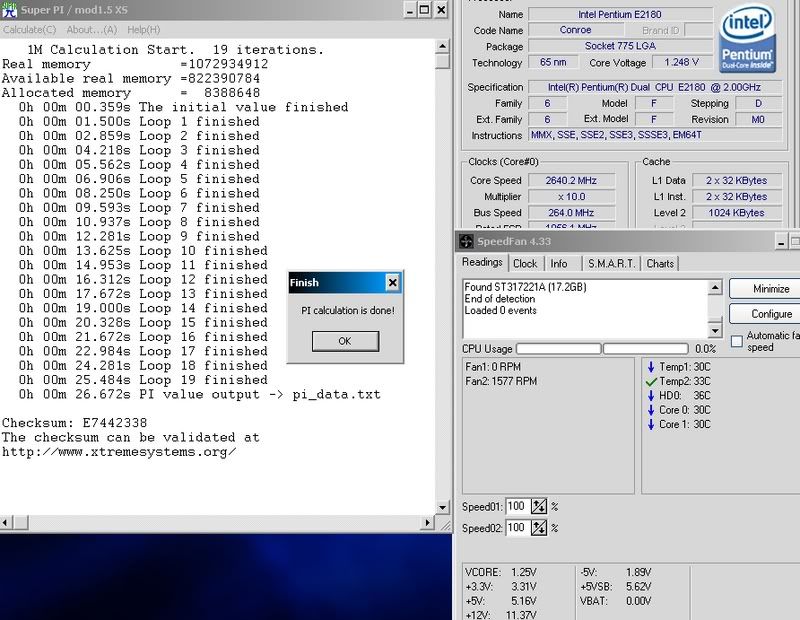
Task: Click the Core 1 blue down-arrow icon
Action: coord(651,424)
